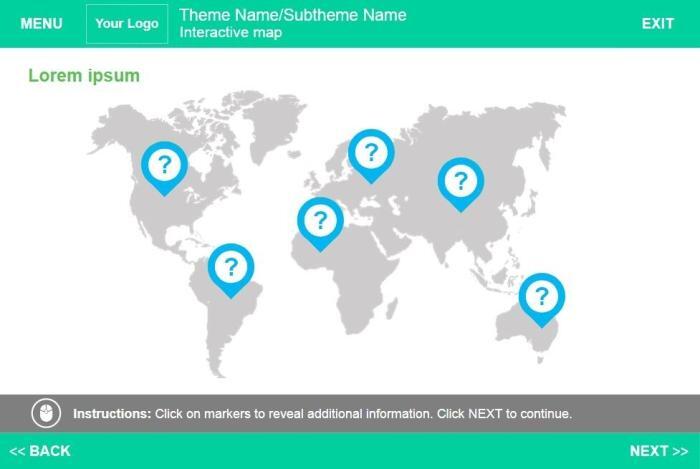
Task: Click the question marker in central Asia
Action: click(x=460, y=181)
